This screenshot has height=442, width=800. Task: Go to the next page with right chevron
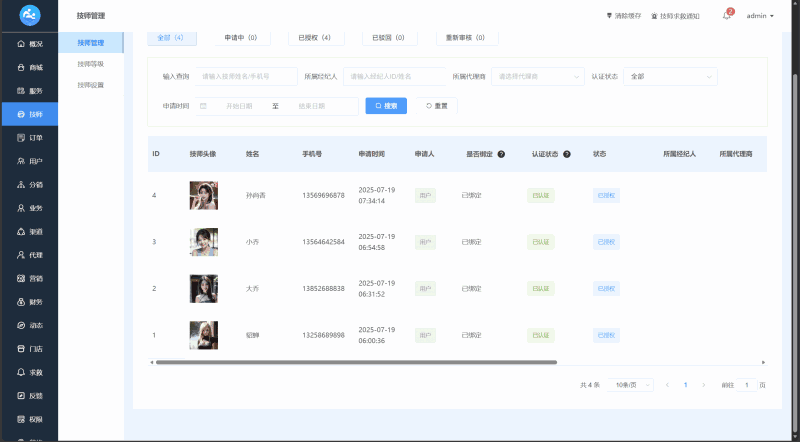(704, 385)
